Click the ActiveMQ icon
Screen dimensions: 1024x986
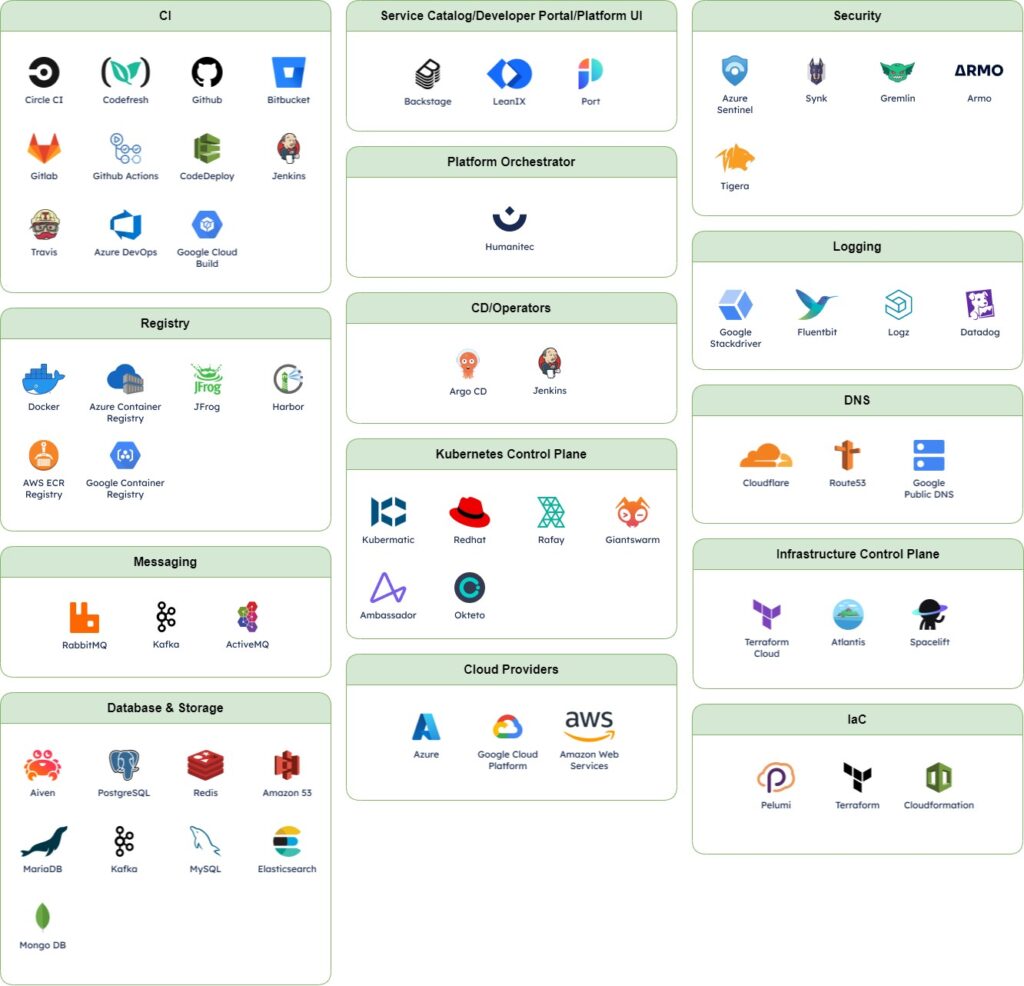[248, 617]
